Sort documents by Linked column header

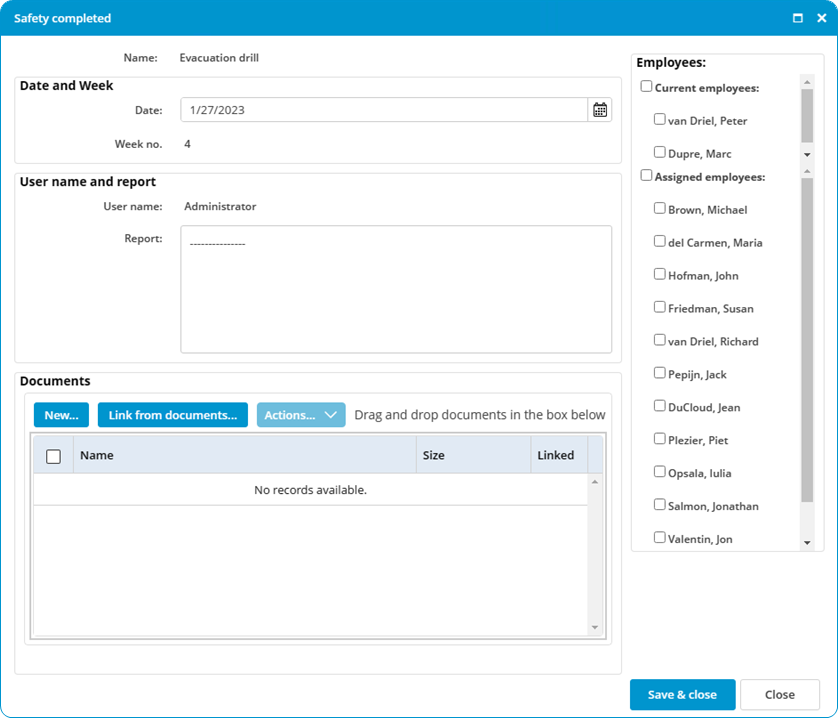[559, 455]
